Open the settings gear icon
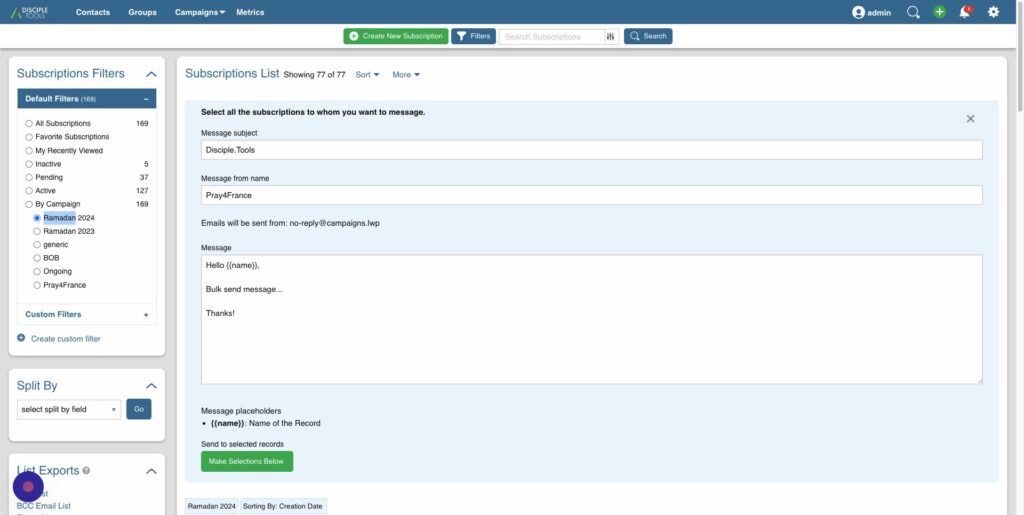Viewport: 1024px width, 515px height. point(993,12)
